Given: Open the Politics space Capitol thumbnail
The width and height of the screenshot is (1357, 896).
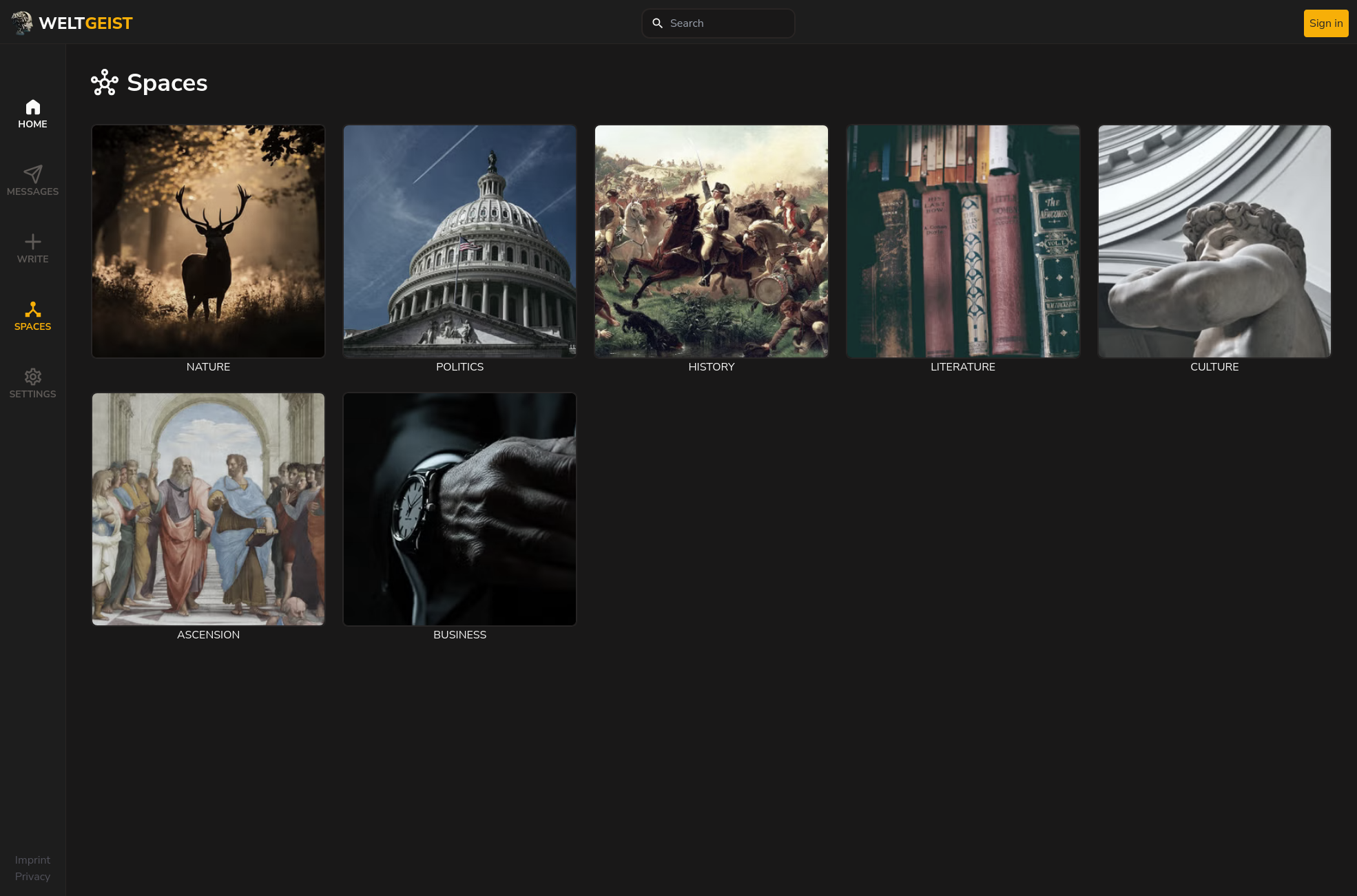Looking at the screenshot, I should [460, 241].
